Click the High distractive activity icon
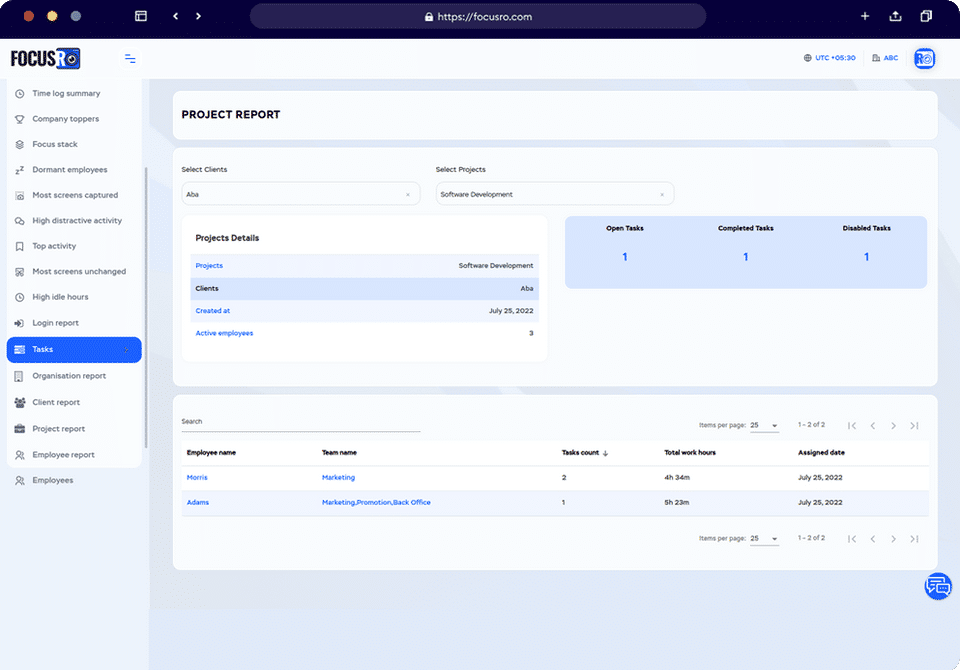The width and height of the screenshot is (960, 670). point(20,221)
